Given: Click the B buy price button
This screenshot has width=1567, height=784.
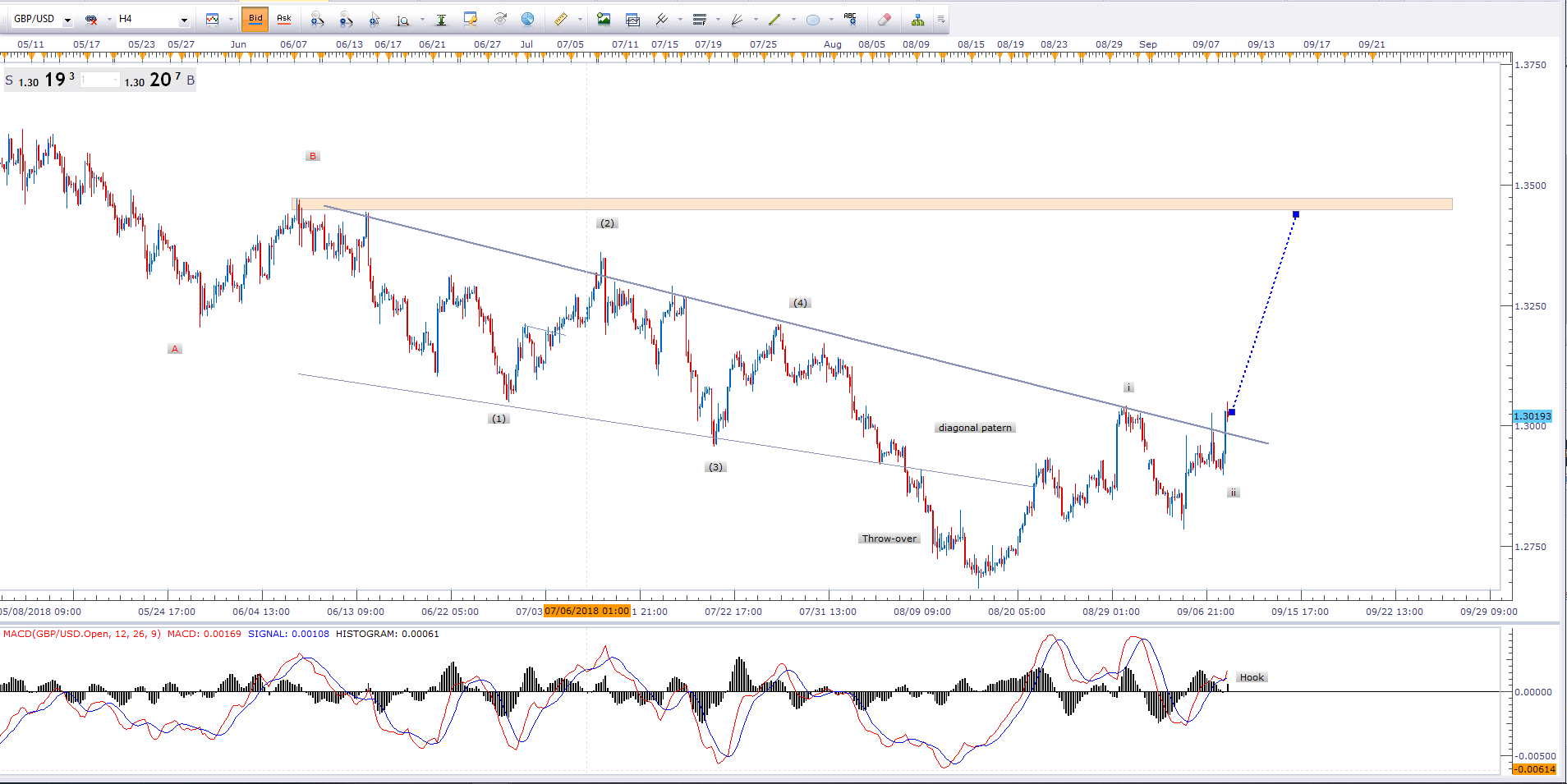Looking at the screenshot, I should (191, 80).
